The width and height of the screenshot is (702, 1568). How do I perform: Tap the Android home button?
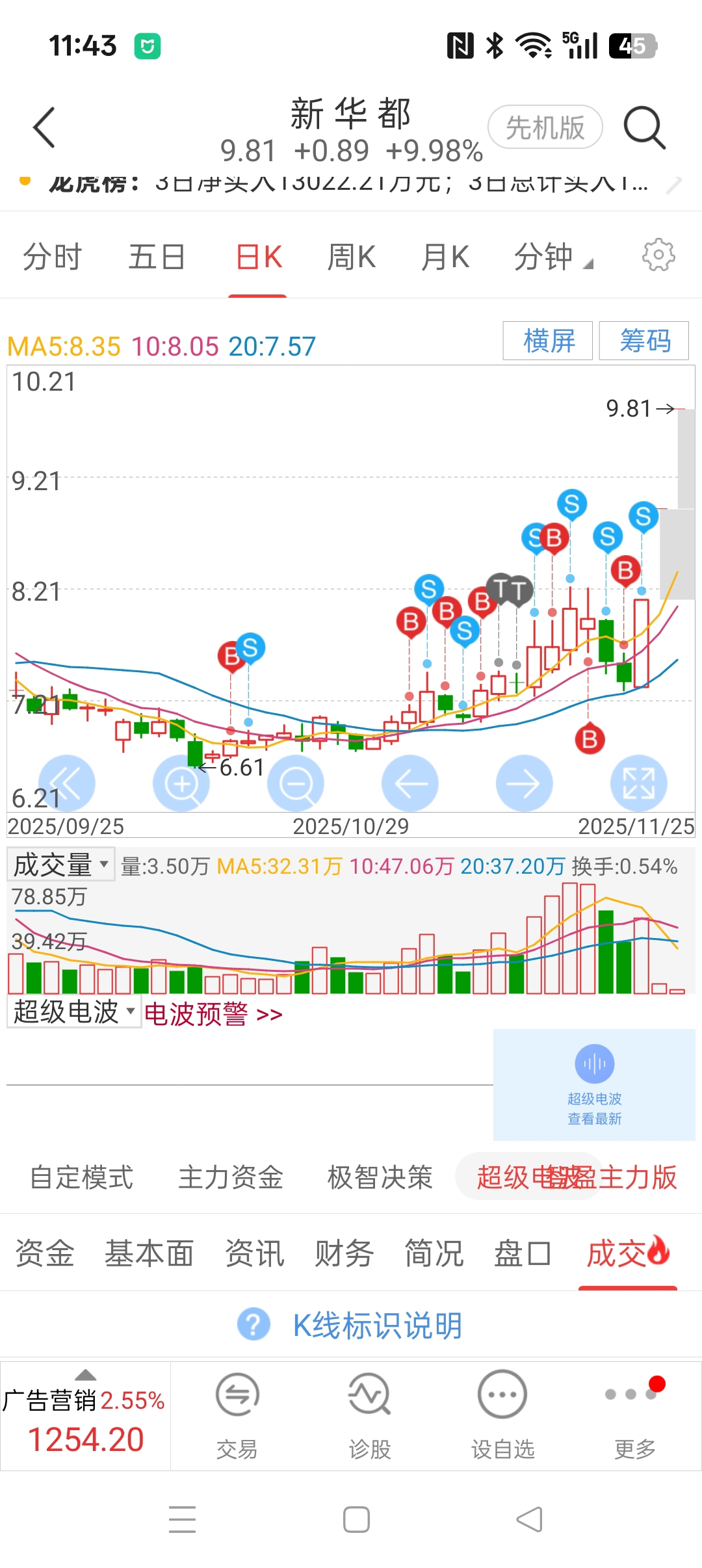click(356, 1520)
